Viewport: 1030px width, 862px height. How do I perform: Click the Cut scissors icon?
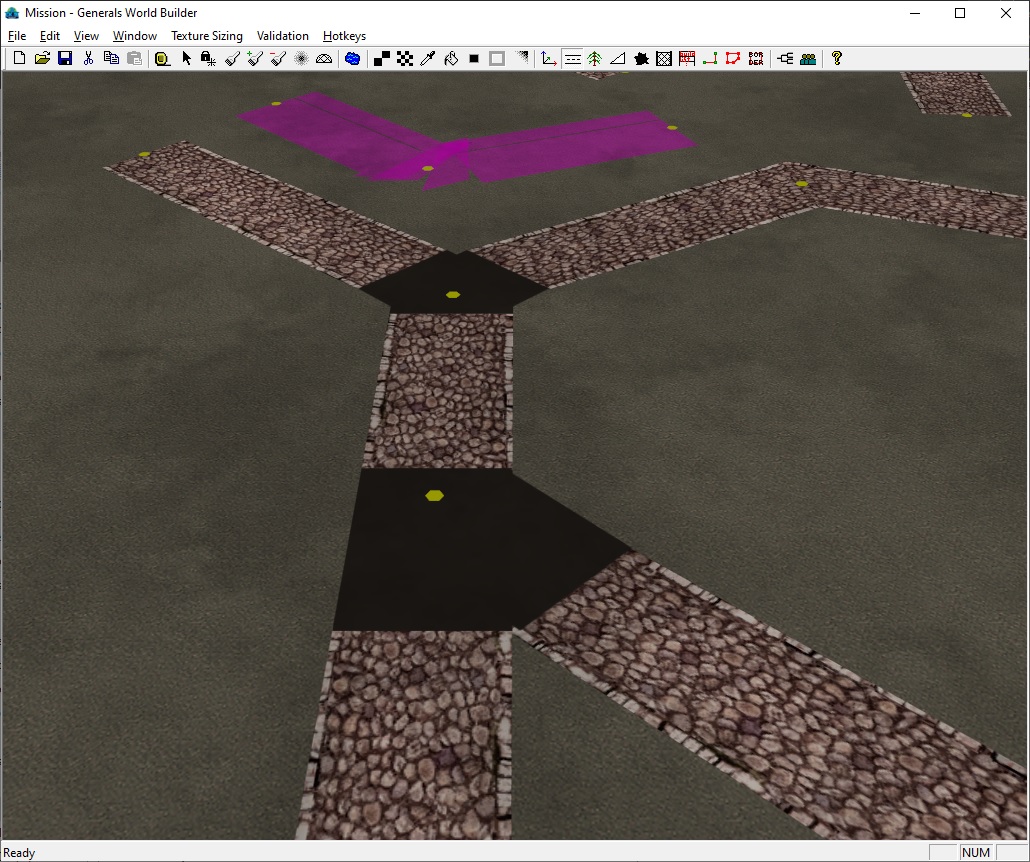coord(88,58)
